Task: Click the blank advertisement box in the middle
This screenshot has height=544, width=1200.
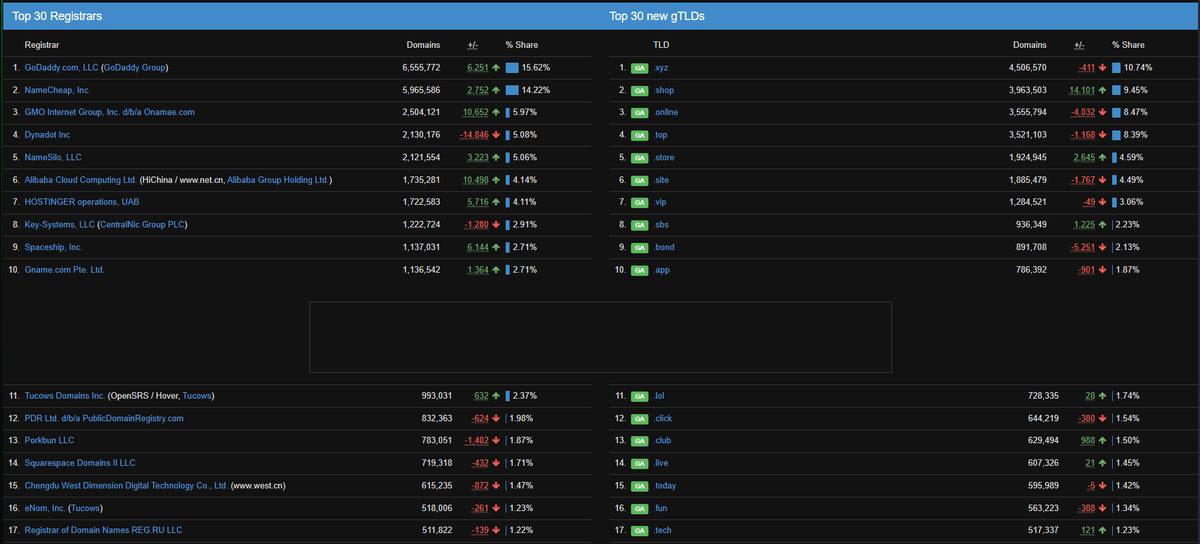Action: click(600, 337)
